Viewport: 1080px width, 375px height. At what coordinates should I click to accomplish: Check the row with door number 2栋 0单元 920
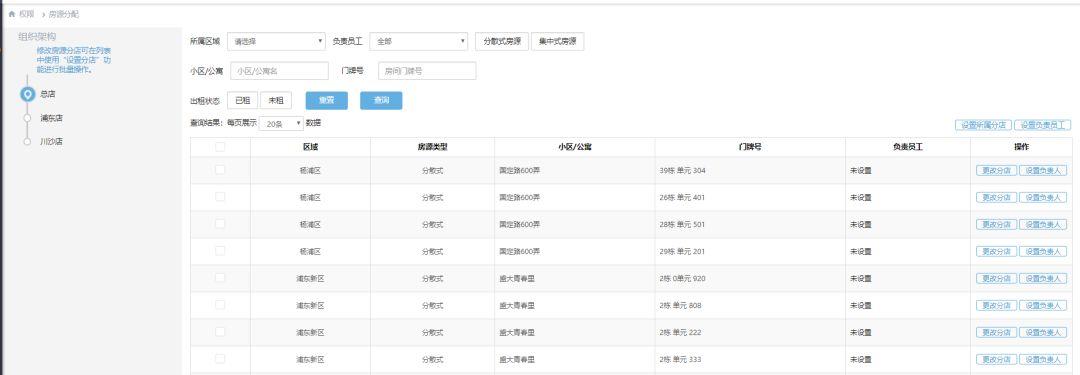click(x=220, y=278)
